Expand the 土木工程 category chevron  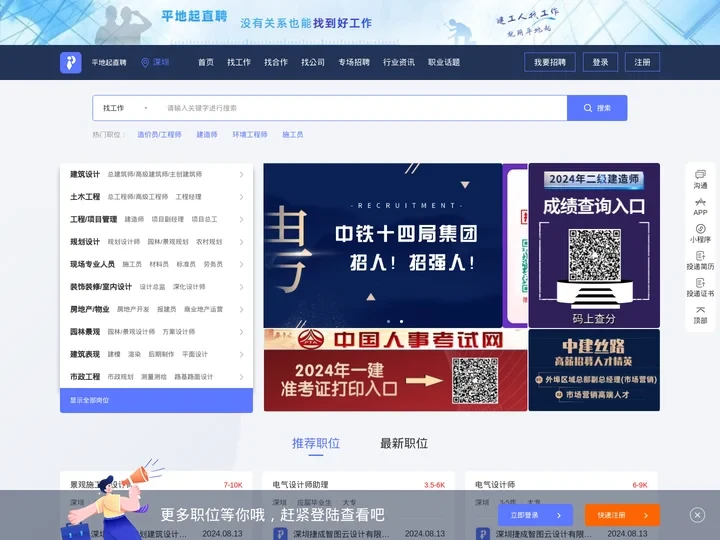click(x=242, y=197)
